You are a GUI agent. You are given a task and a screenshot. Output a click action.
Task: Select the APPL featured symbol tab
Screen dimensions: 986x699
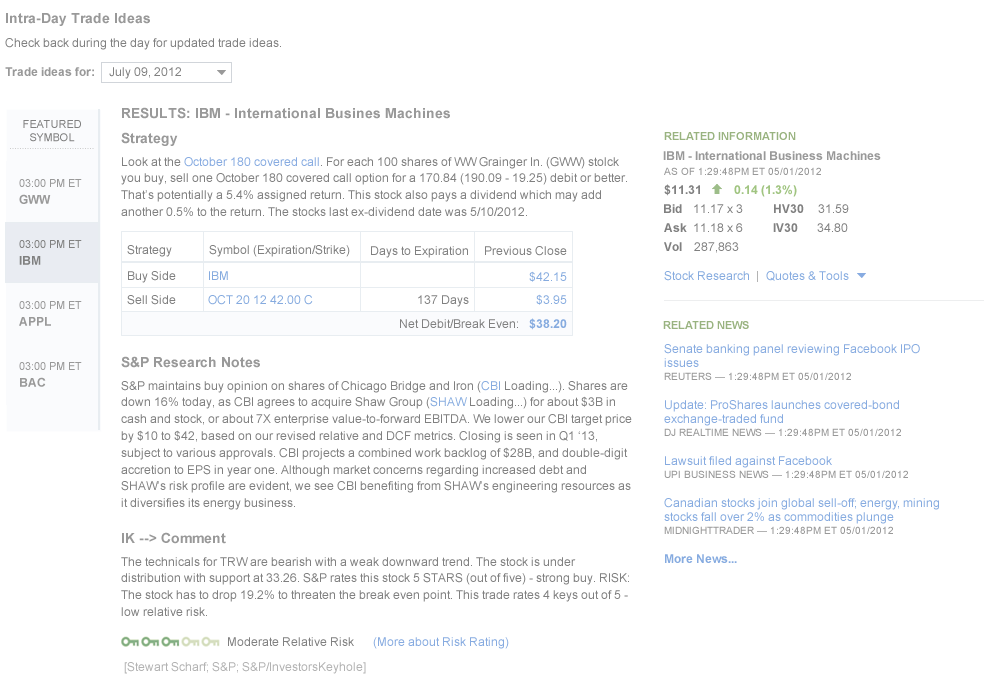coord(52,313)
